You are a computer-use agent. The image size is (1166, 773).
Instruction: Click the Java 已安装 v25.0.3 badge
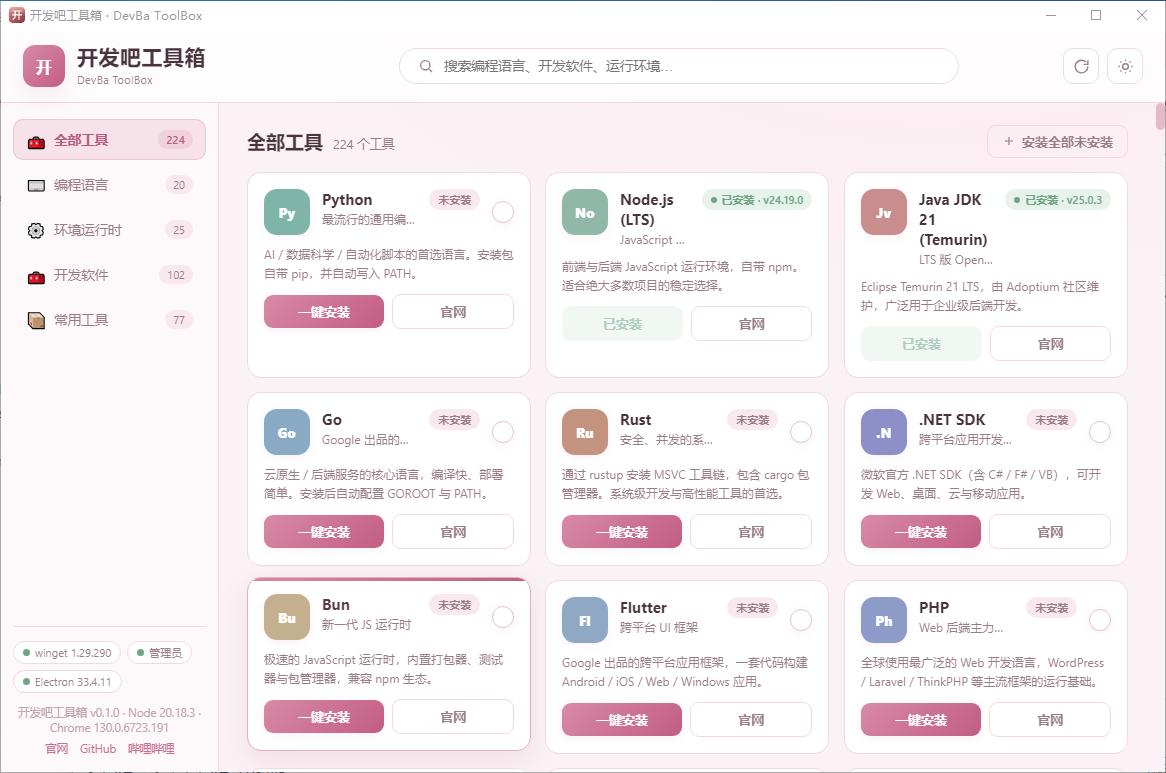(1057, 200)
